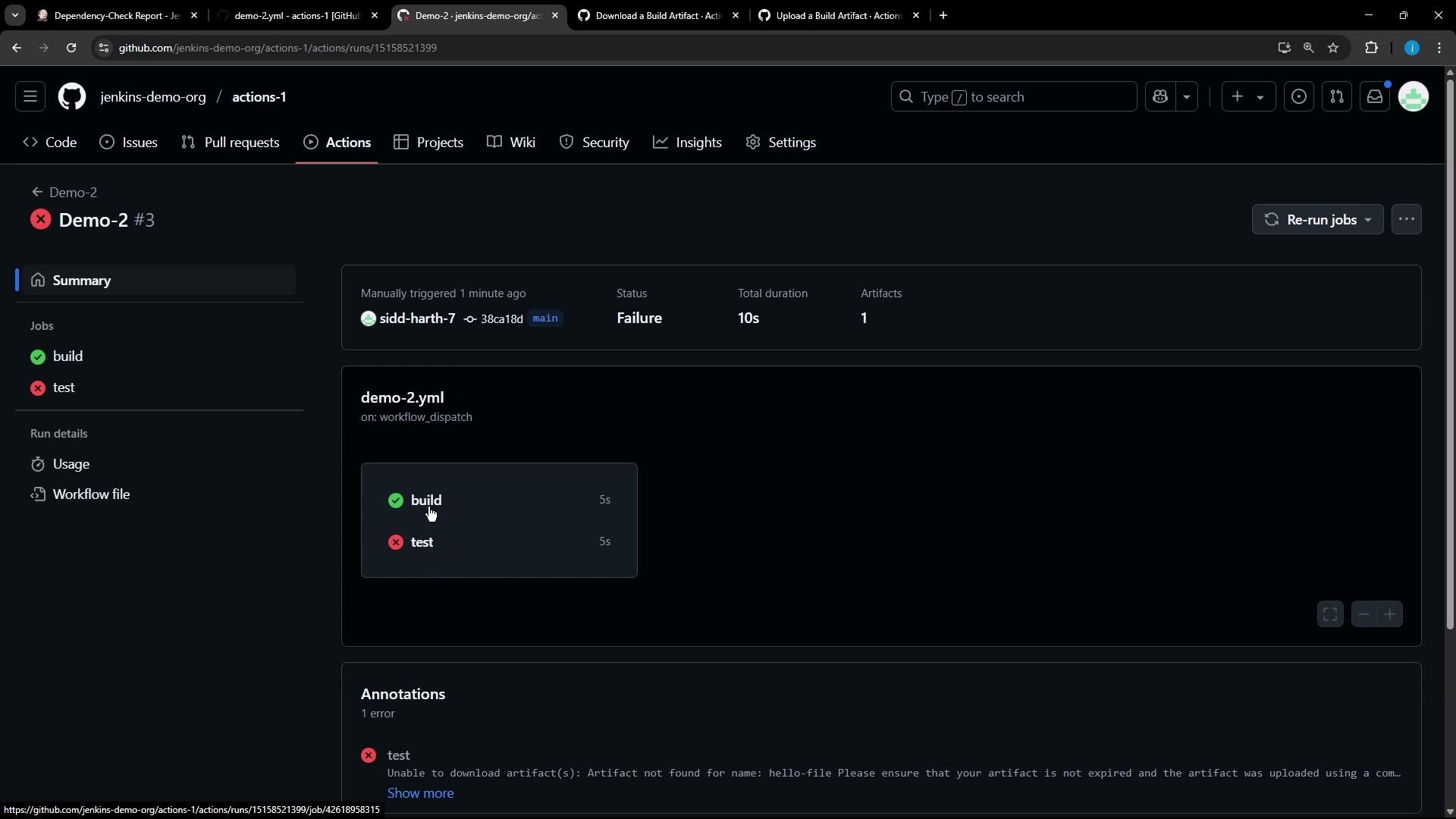Open the test job in workflow graph
Image resolution: width=1456 pixels, height=819 pixels.
click(x=499, y=542)
